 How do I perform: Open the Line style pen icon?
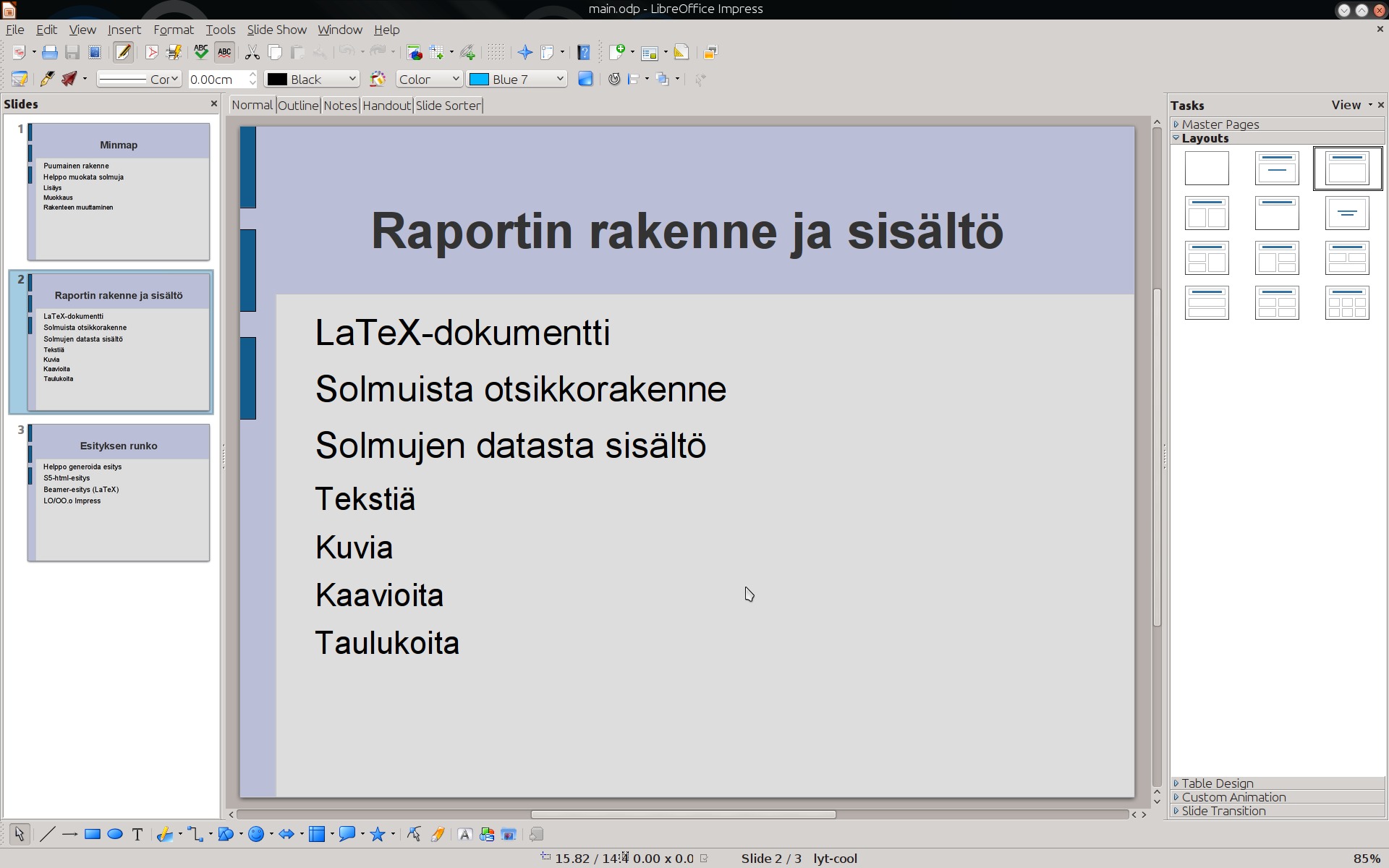click(x=48, y=79)
